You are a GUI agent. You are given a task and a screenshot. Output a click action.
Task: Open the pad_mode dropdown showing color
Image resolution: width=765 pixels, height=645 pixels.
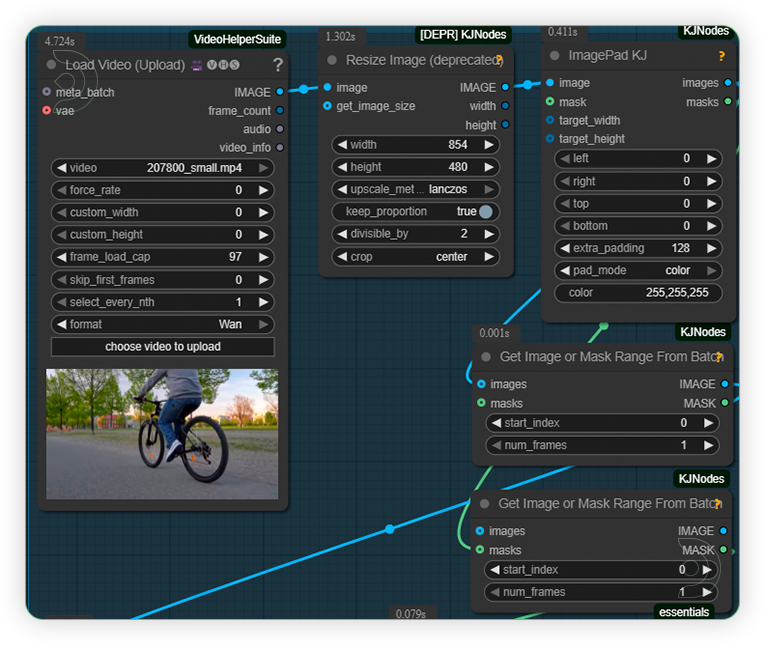click(x=638, y=270)
